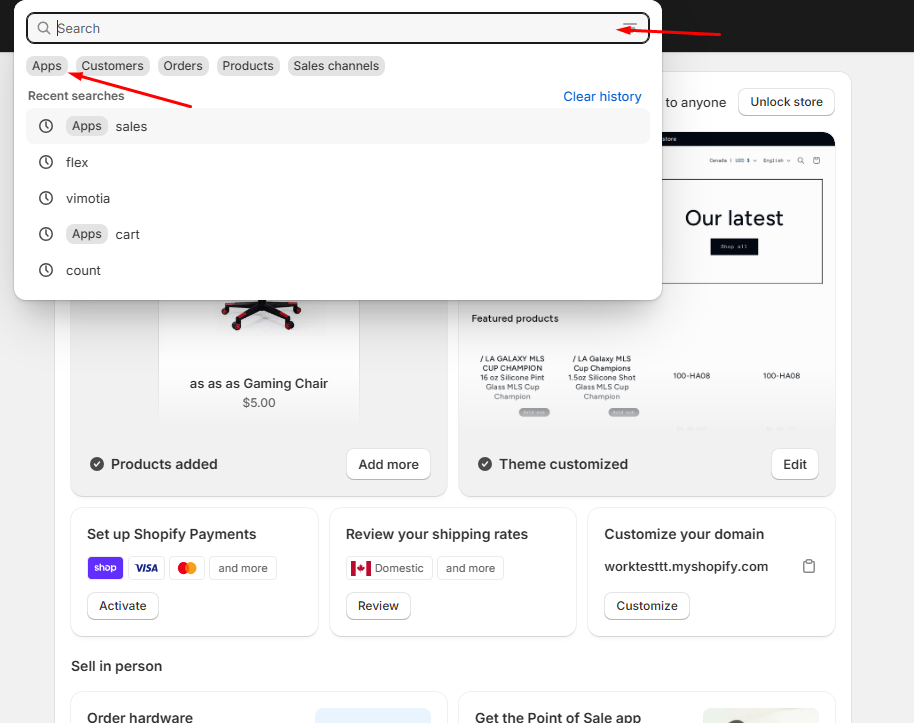Click Unlock store button
Viewport: 914px width, 723px height.
786,102
